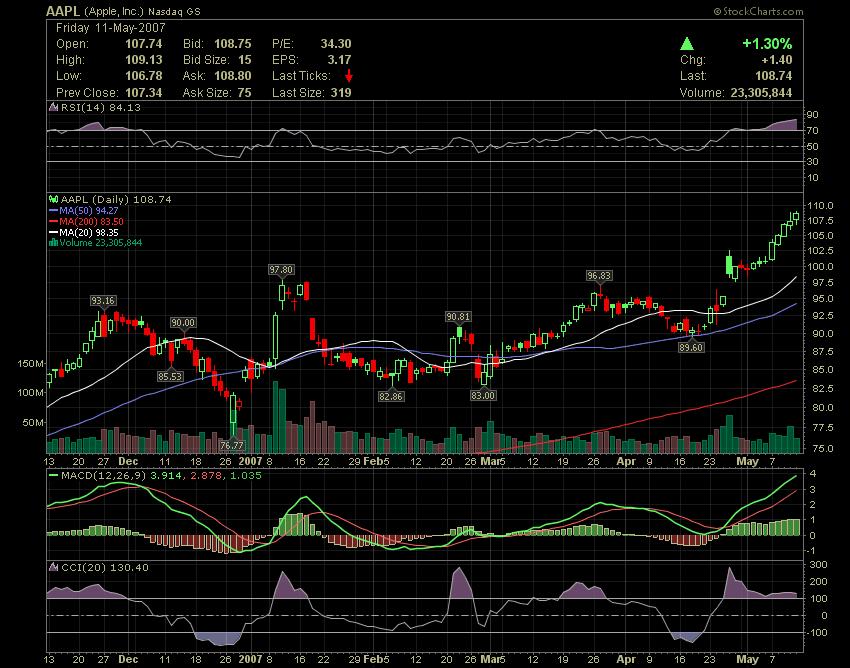Image resolution: width=850 pixels, height=668 pixels.
Task: Click the Prev Close value 107.34
Action: pyautogui.click(x=144, y=93)
